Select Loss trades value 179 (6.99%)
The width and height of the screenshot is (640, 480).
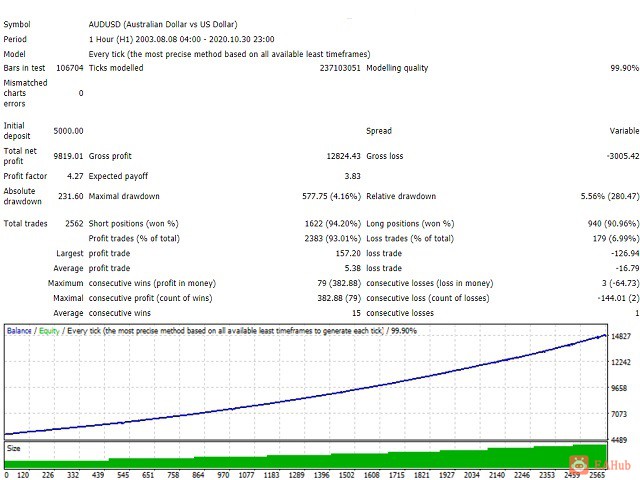click(616, 238)
